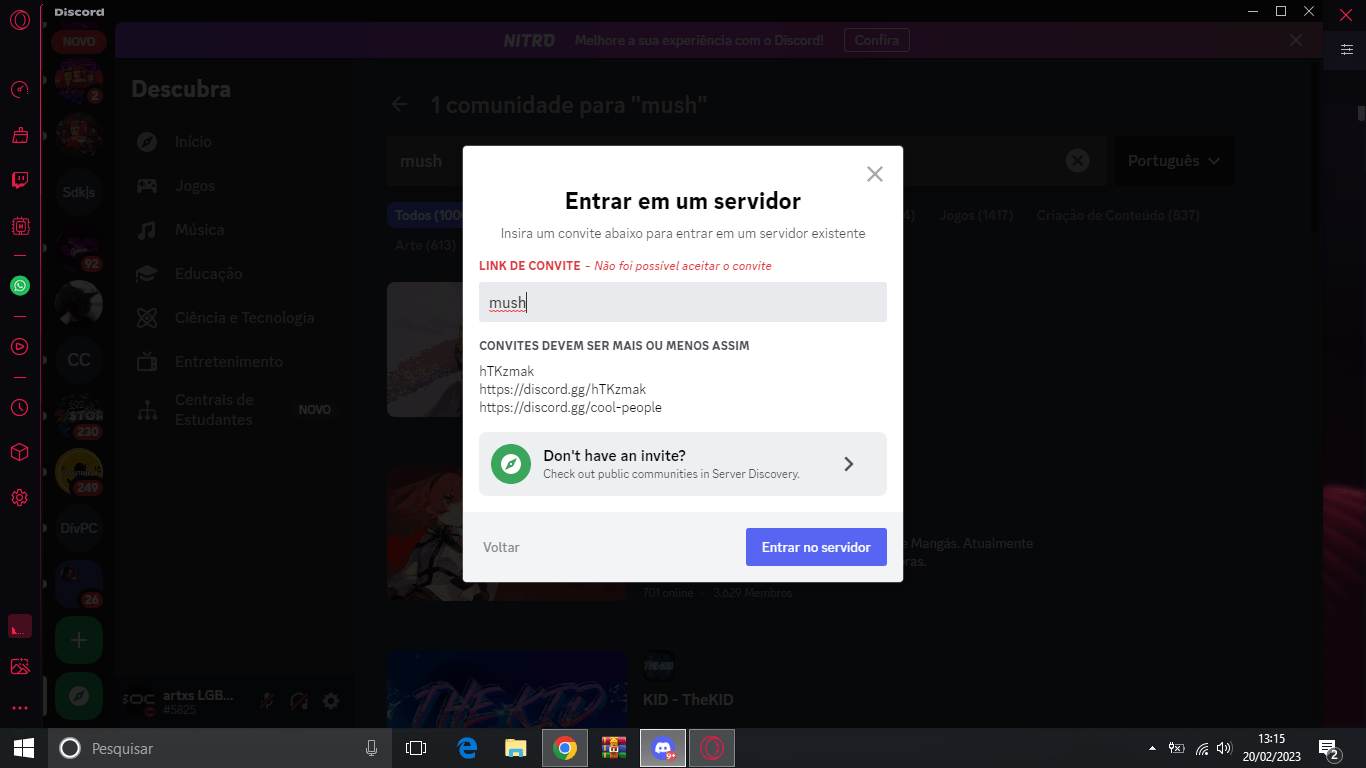Open sidebar three-dots more options

[19, 708]
